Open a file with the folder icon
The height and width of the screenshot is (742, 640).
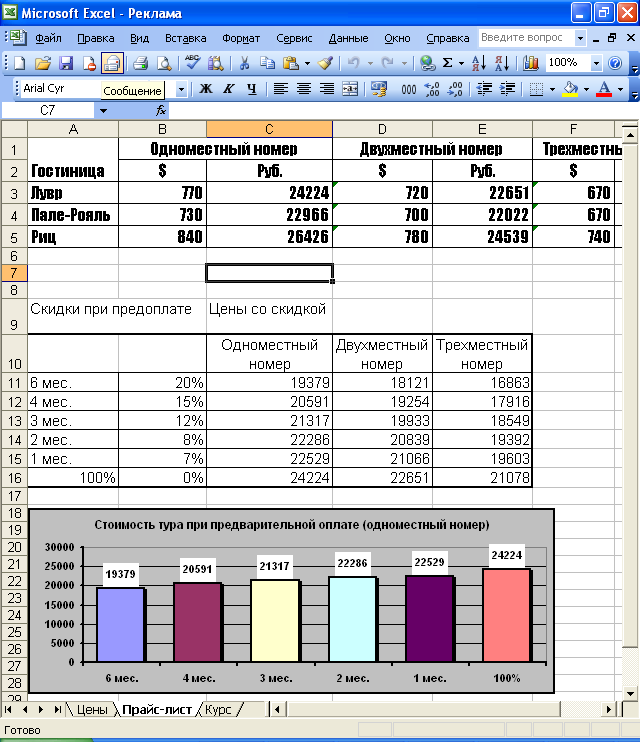tap(43, 63)
